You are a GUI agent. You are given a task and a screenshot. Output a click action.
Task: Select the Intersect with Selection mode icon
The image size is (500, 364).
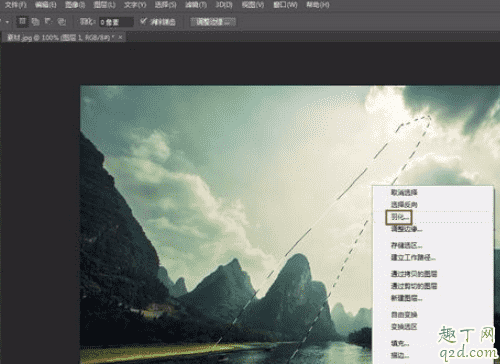click(x=62, y=22)
